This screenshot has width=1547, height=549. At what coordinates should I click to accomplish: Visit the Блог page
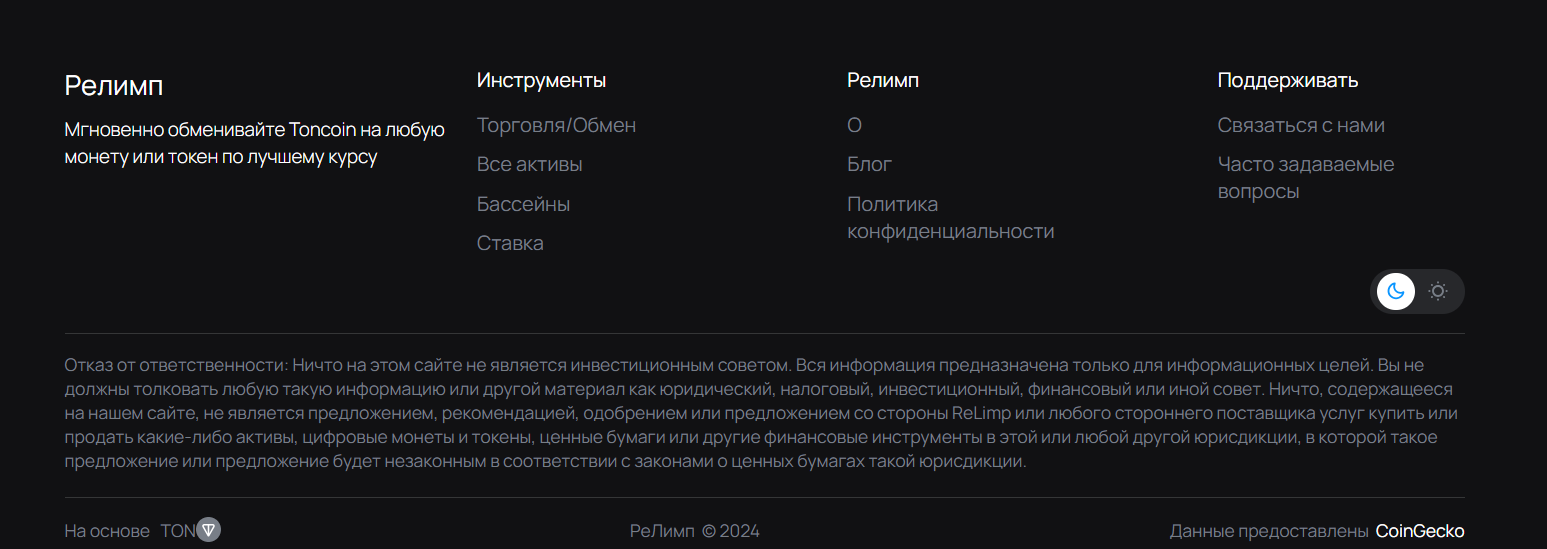pos(869,164)
